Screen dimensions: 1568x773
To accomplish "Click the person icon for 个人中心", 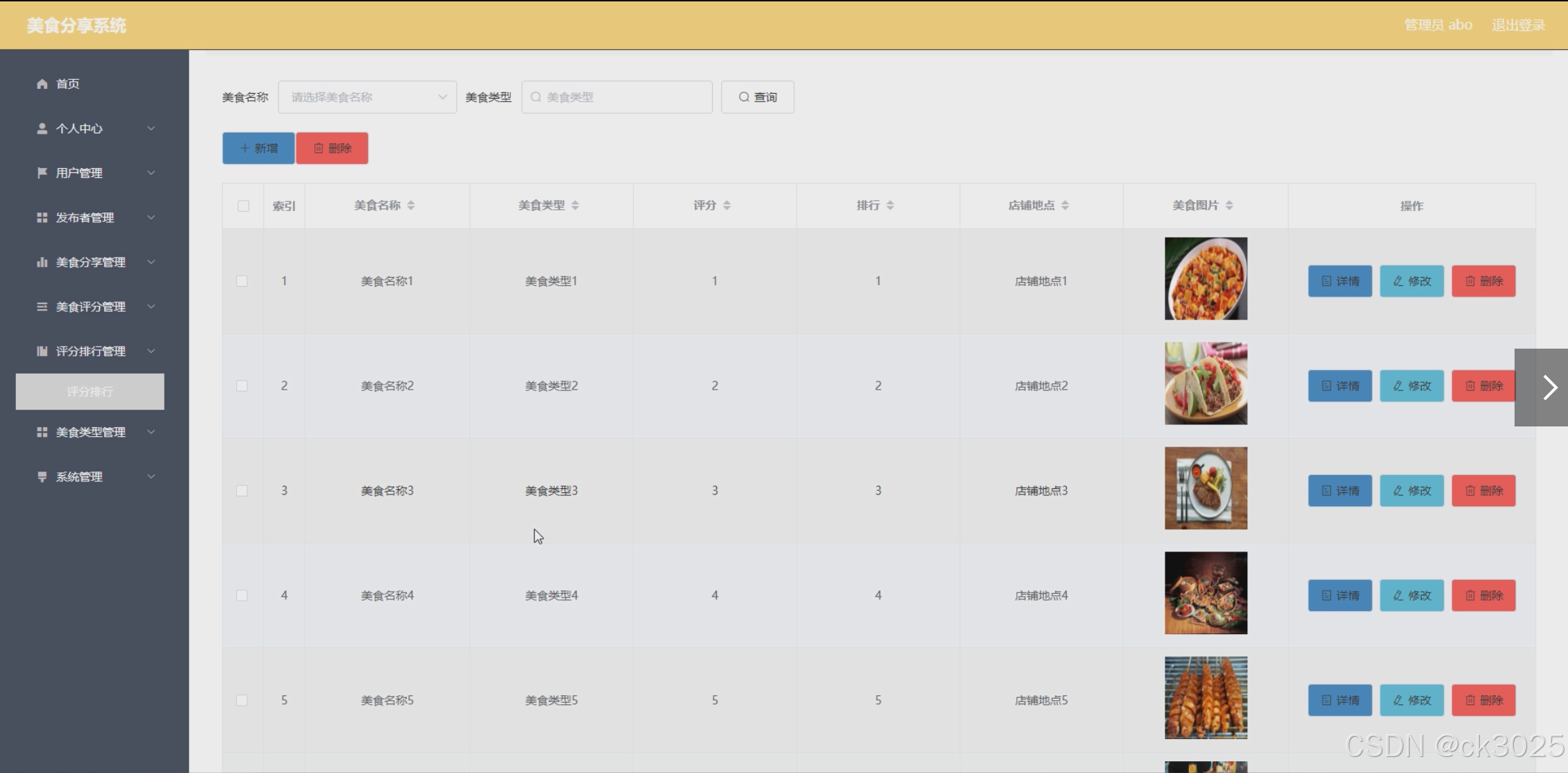I will tap(42, 128).
